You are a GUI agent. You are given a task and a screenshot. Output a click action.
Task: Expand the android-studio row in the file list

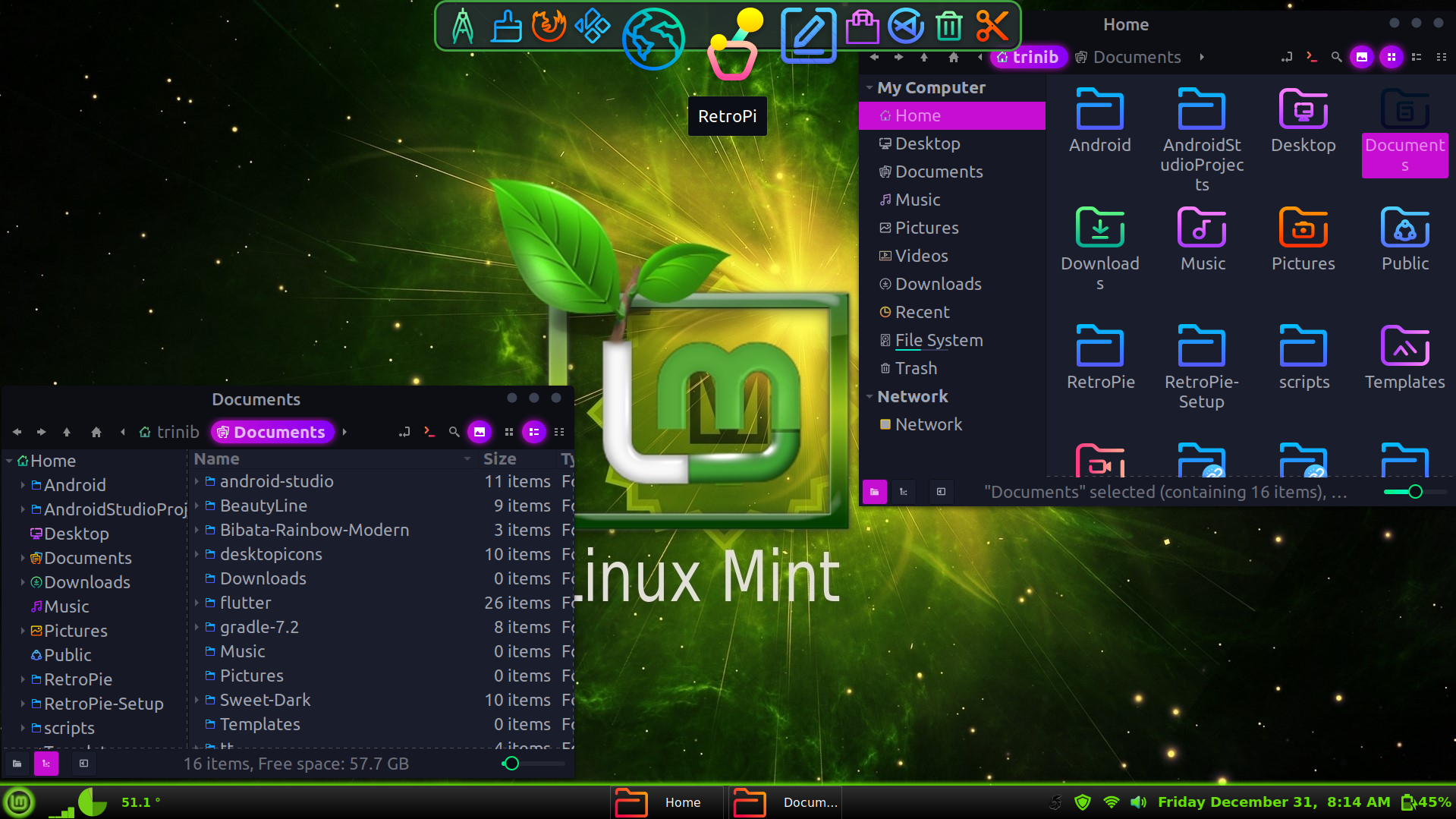[197, 481]
